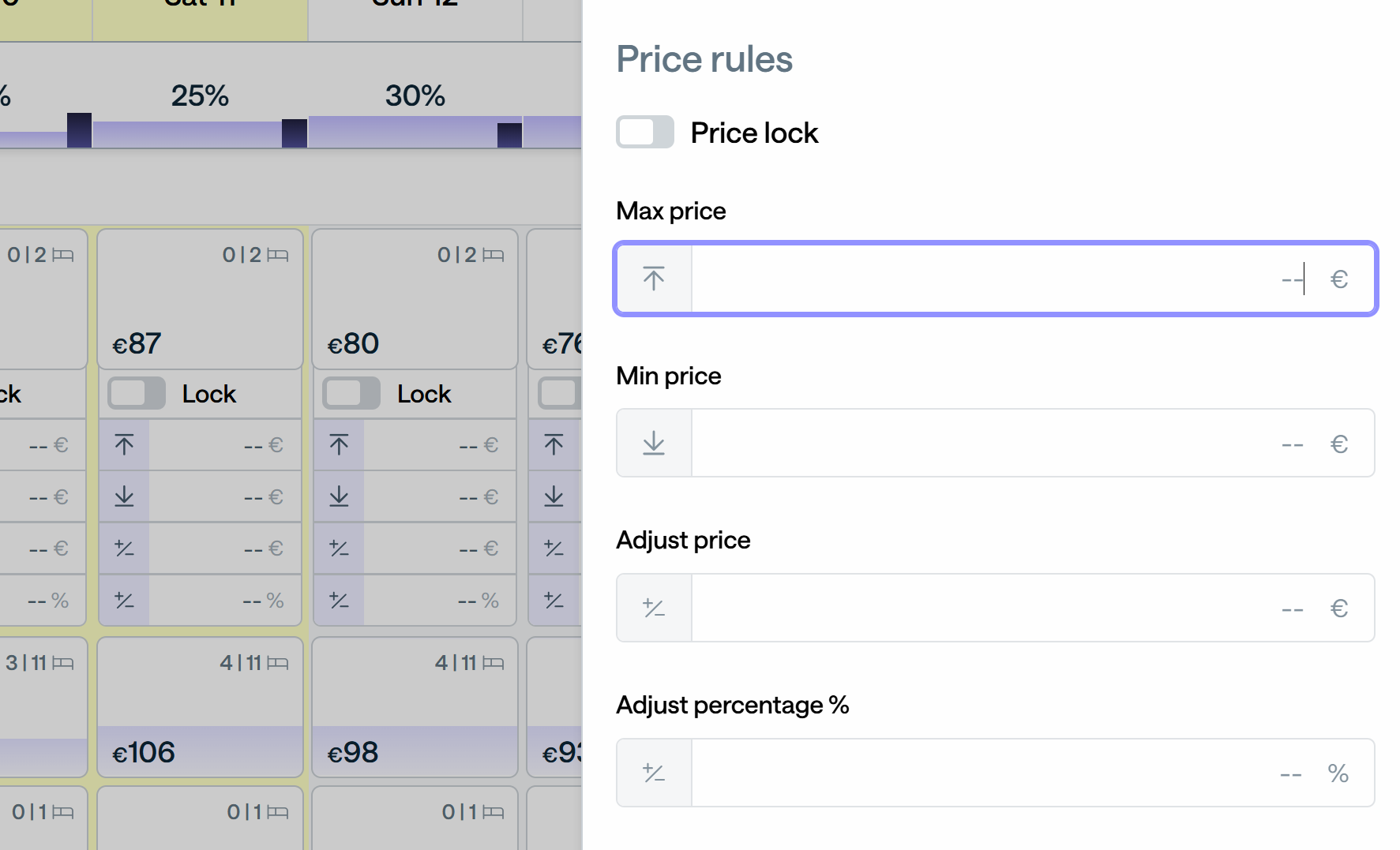Focus the Adjust percentage % input field
The width and height of the screenshot is (1400, 850).
point(996,773)
